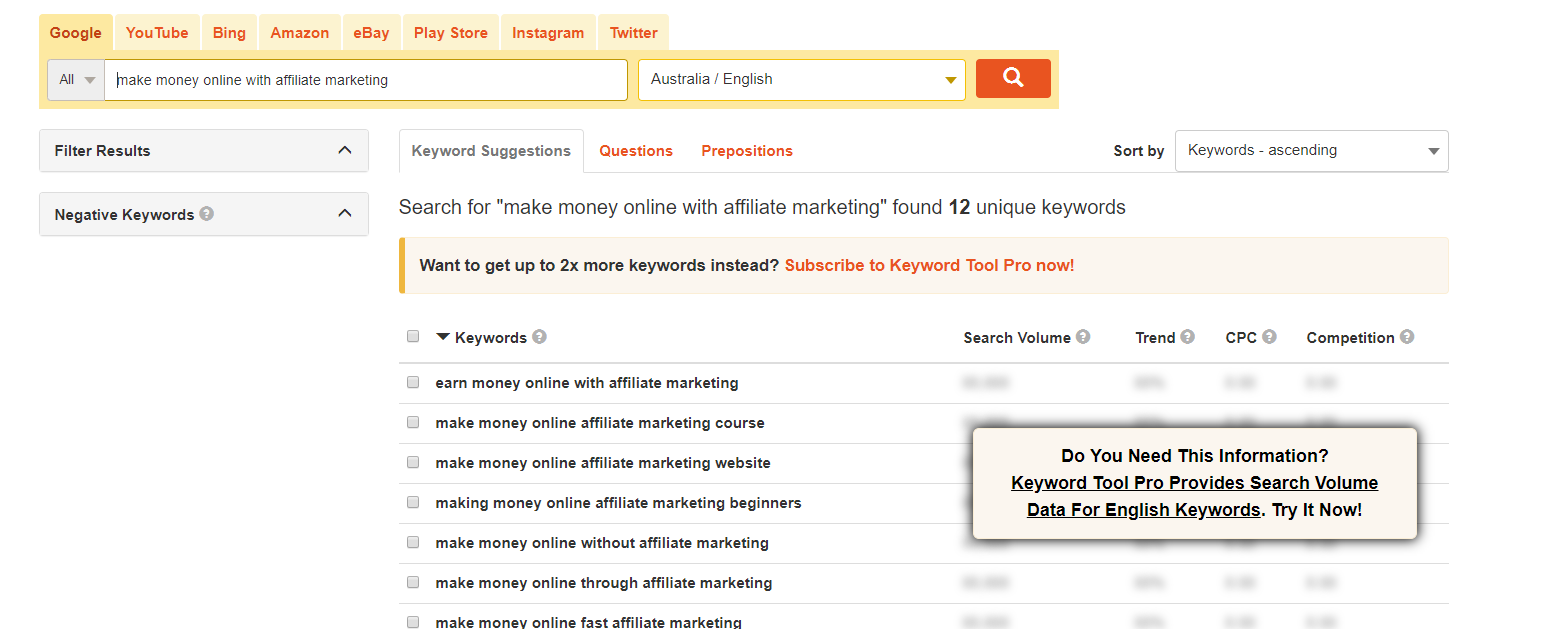This screenshot has width=1544, height=629.
Task: Collapse the Negative Keywords panel chevron
Action: click(345, 213)
